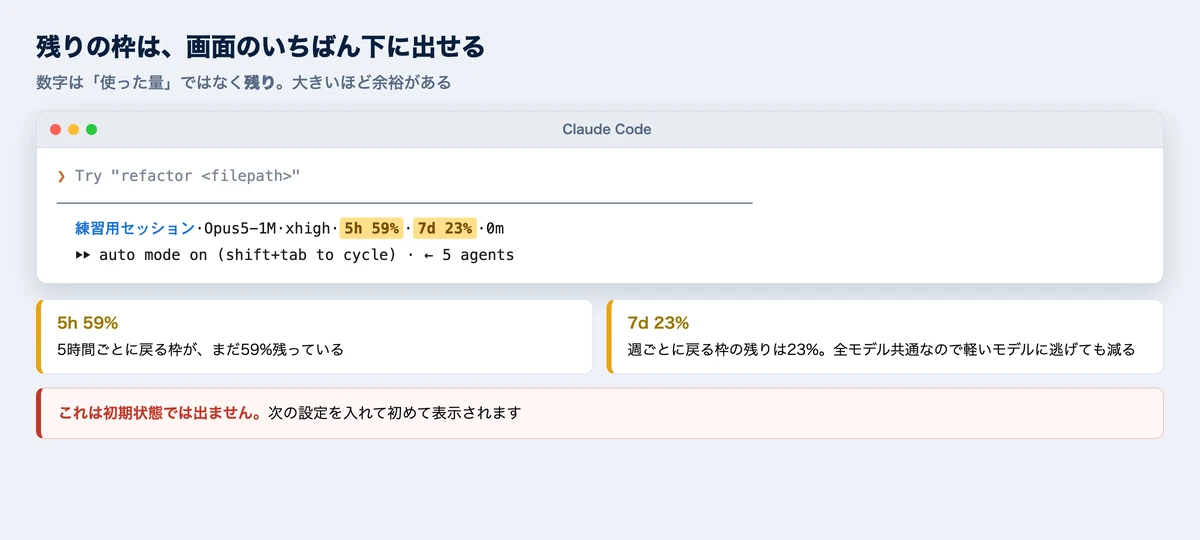1200x540 pixels.
Task: Click the Claude Code window title
Action: pyautogui.click(x=607, y=130)
